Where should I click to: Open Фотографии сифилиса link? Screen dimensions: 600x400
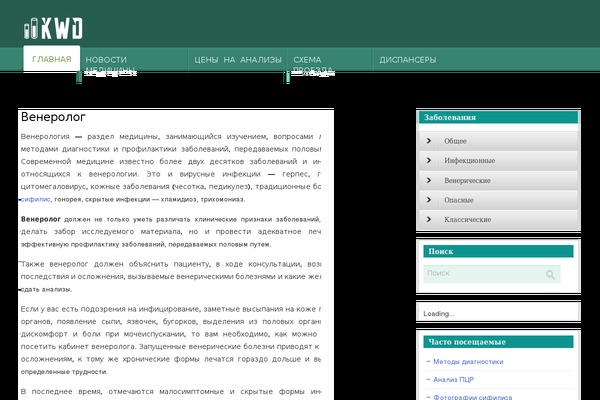coord(473,397)
